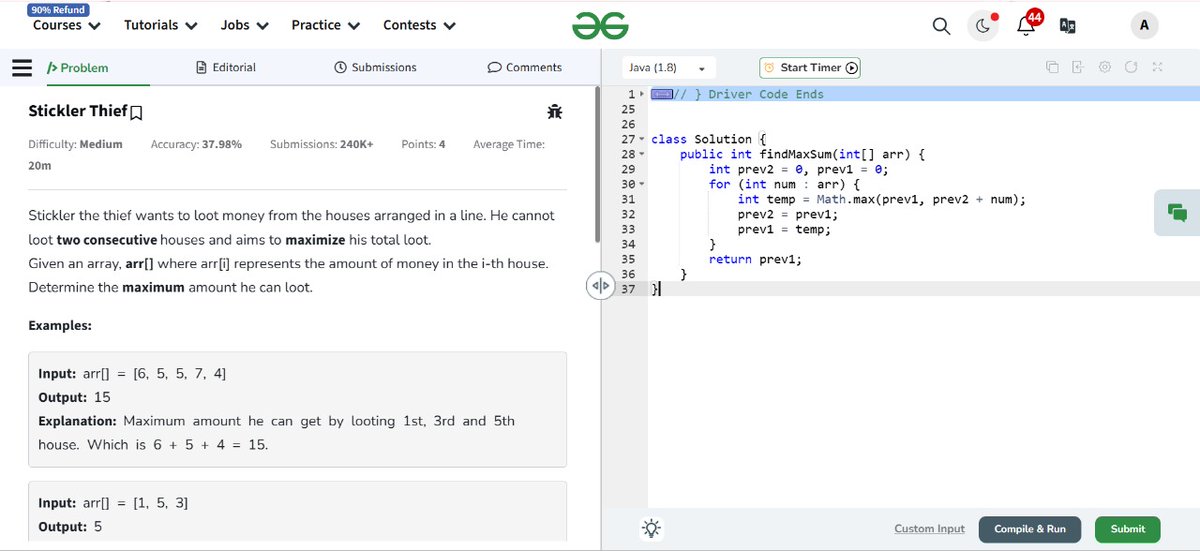The height and width of the screenshot is (551, 1200).
Task: Open the Contests dropdown menu
Action: click(x=420, y=25)
